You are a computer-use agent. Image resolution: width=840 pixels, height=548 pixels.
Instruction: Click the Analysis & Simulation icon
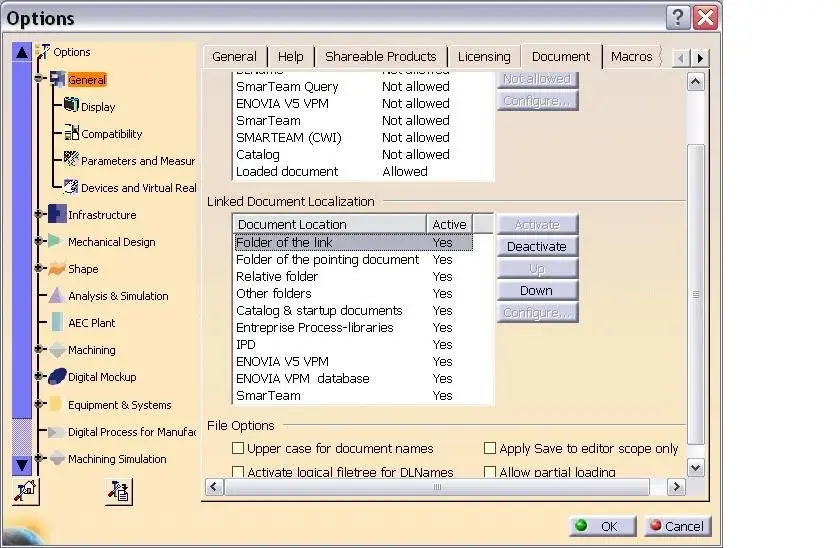click(x=57, y=295)
